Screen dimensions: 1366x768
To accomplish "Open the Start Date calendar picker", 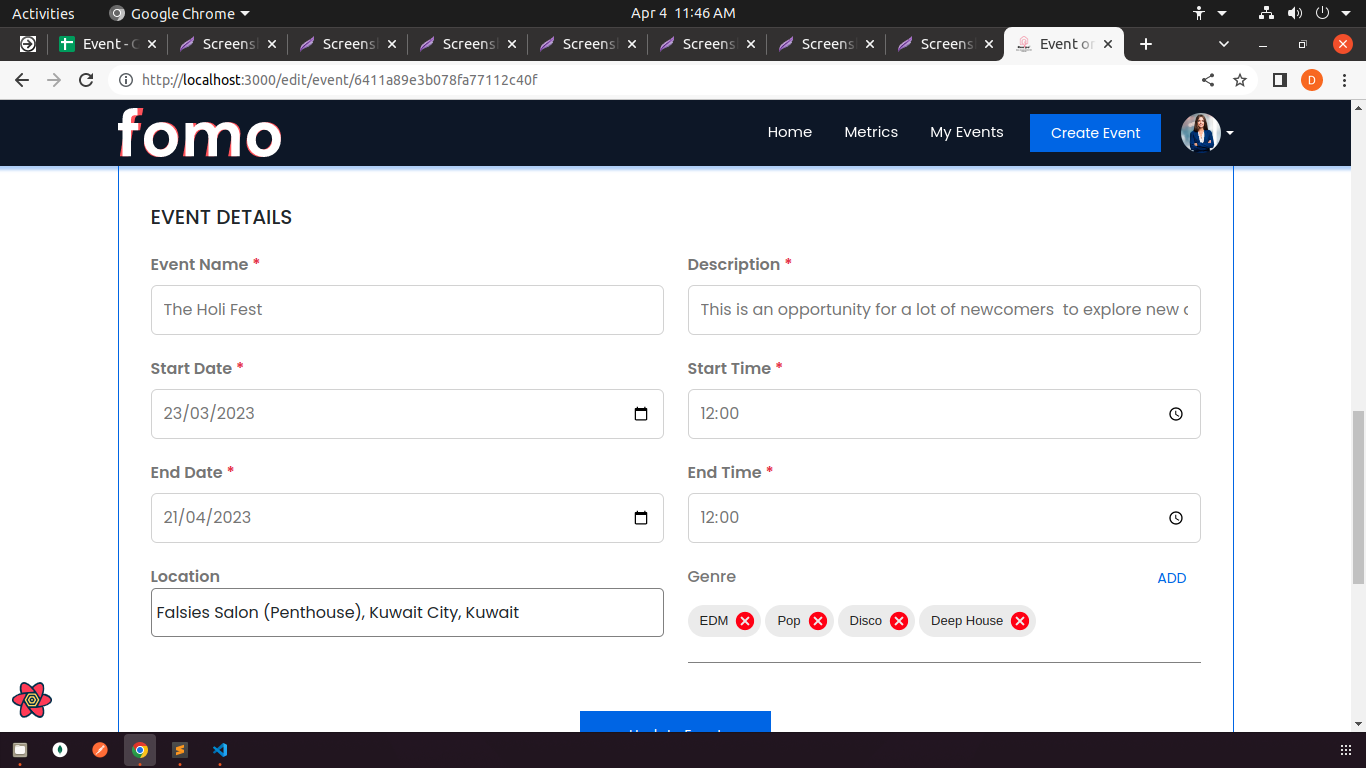I will click(x=641, y=414).
